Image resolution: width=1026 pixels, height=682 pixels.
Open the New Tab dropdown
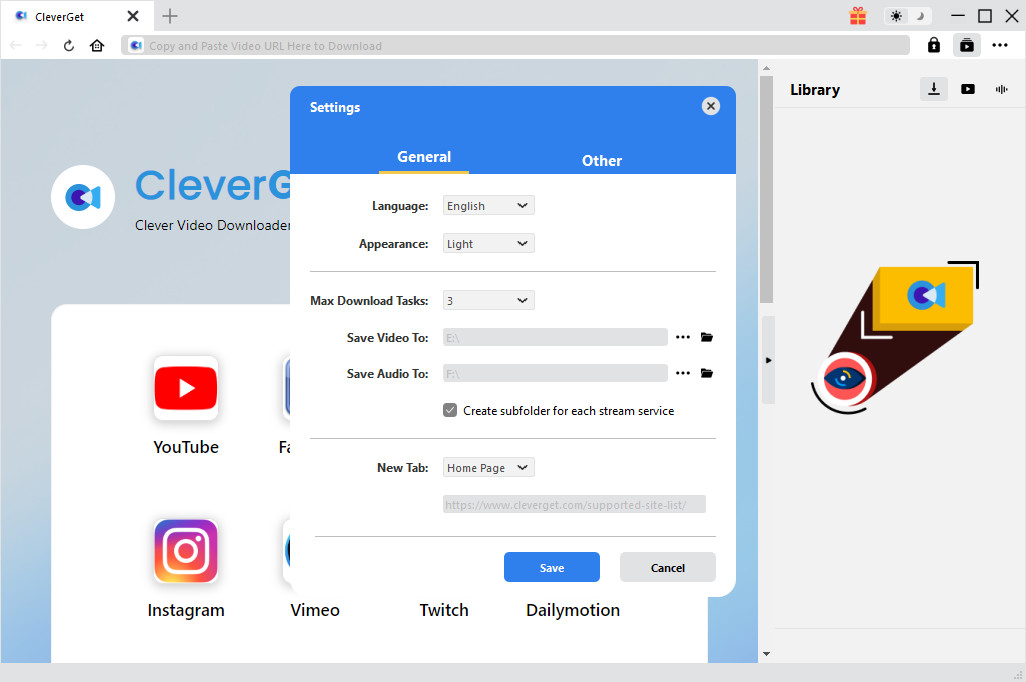coord(488,467)
